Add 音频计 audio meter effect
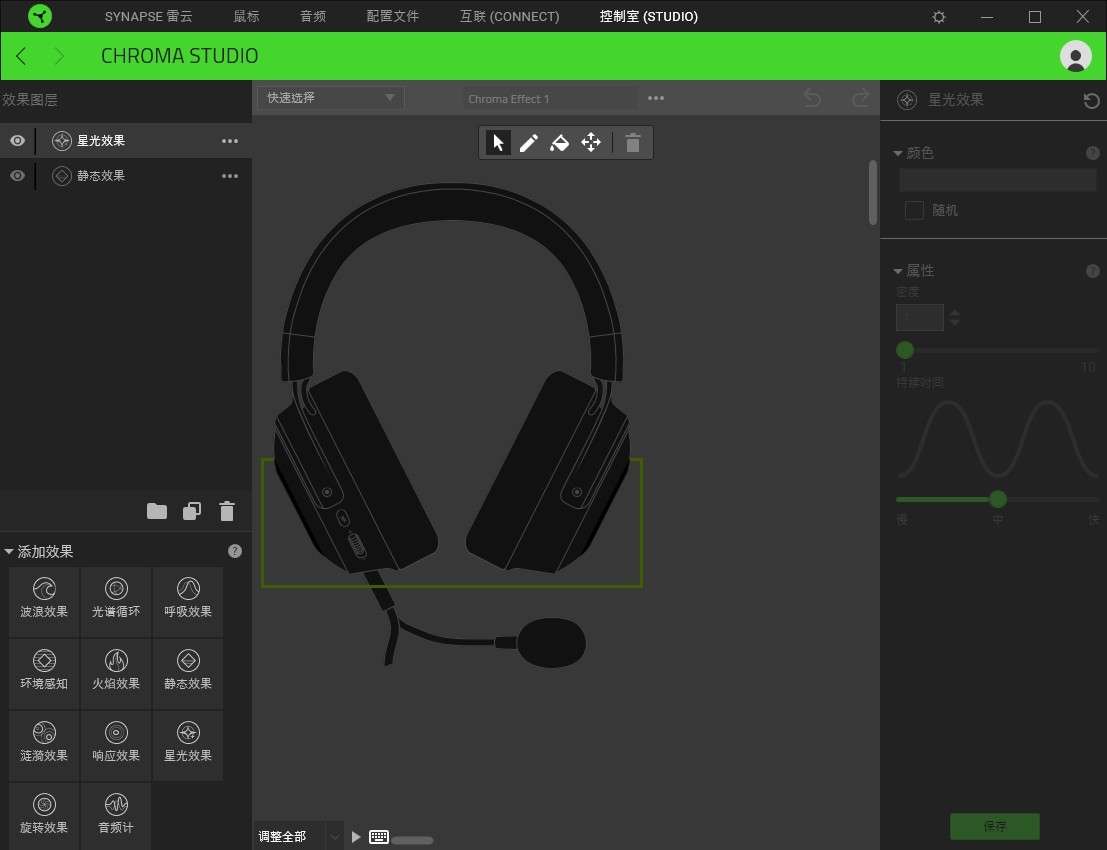This screenshot has height=850, width=1107. pyautogui.click(x=116, y=815)
